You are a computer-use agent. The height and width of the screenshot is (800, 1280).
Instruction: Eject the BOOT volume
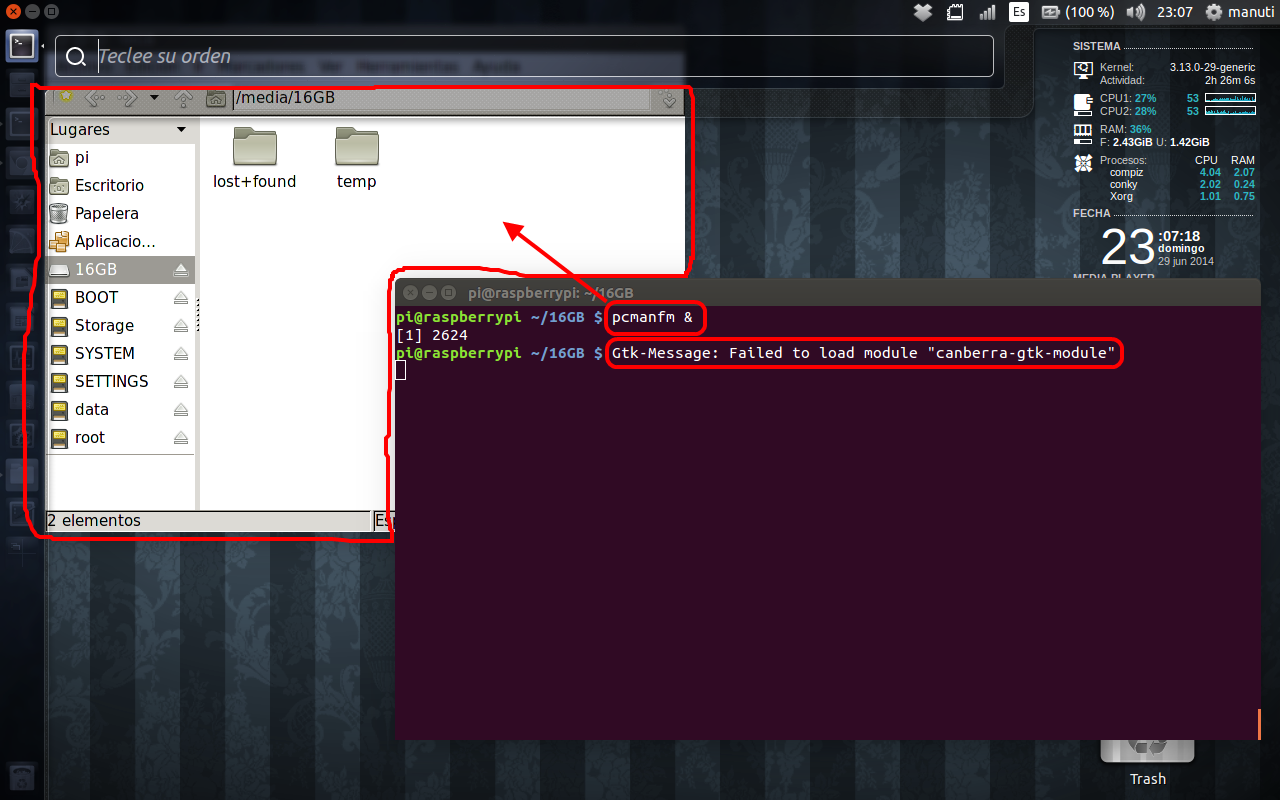(181, 298)
